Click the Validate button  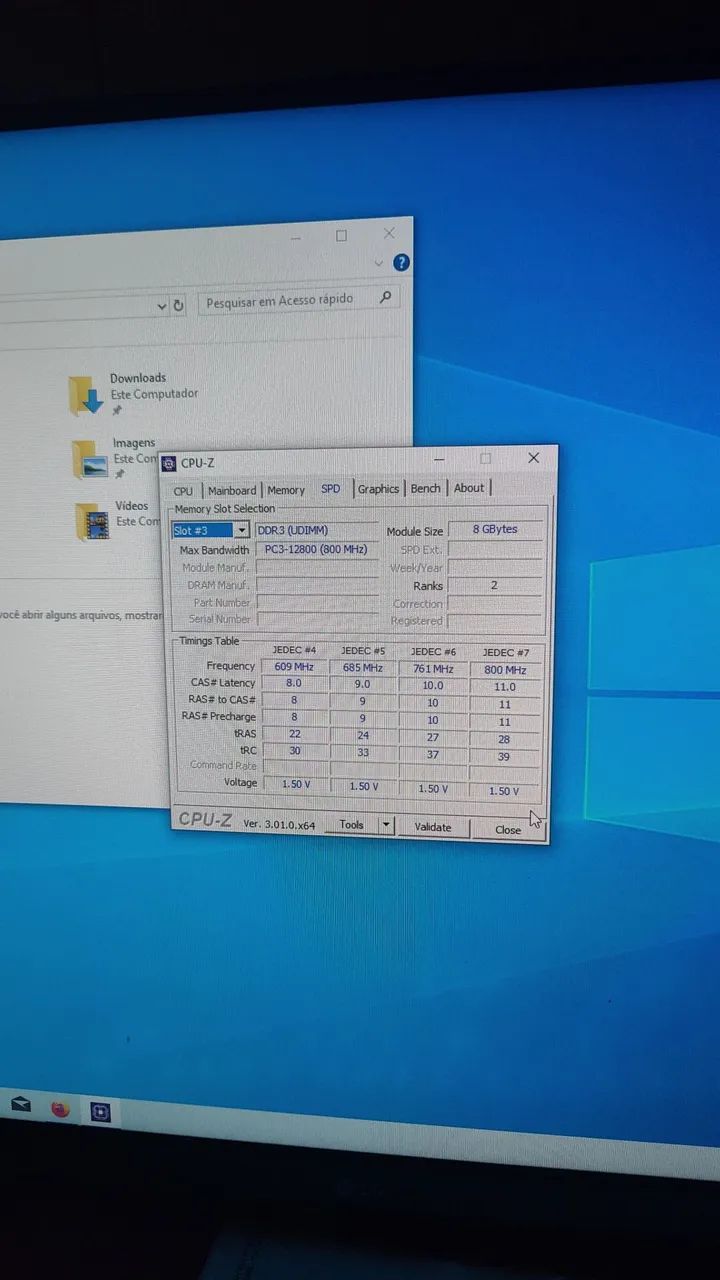[433, 827]
